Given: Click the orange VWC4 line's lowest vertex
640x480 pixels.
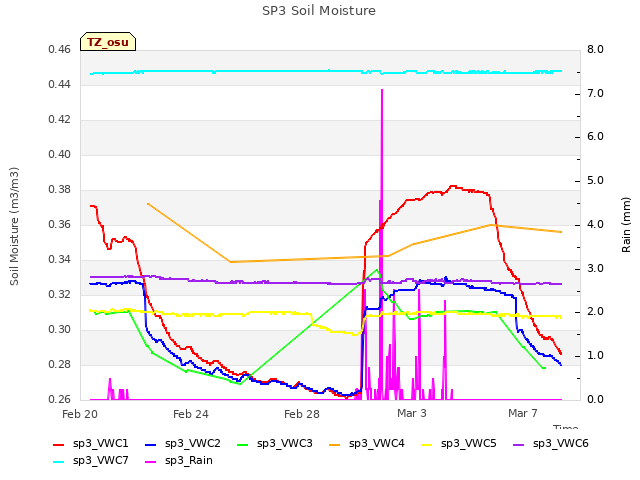Looking at the screenshot, I should [231, 262].
